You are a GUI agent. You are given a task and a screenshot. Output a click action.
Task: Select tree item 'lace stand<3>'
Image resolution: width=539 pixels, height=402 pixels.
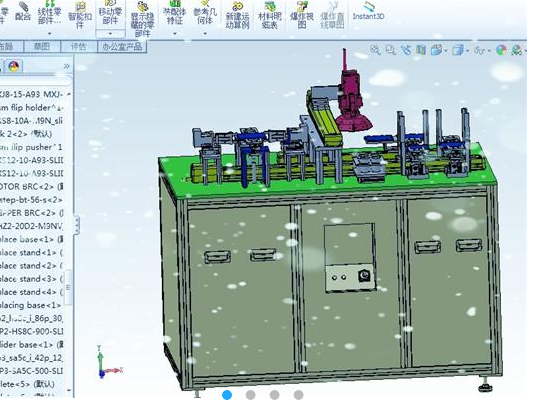pos(32,279)
